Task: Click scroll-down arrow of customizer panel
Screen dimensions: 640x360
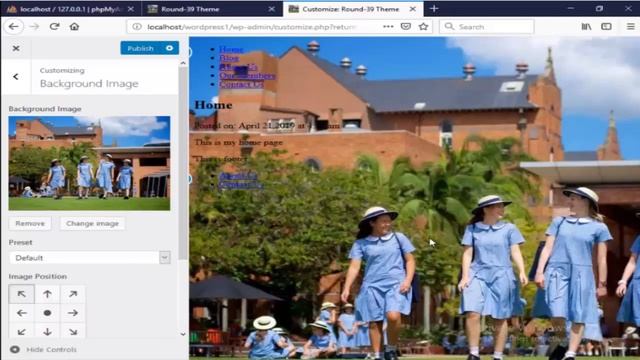Action: 183,334
